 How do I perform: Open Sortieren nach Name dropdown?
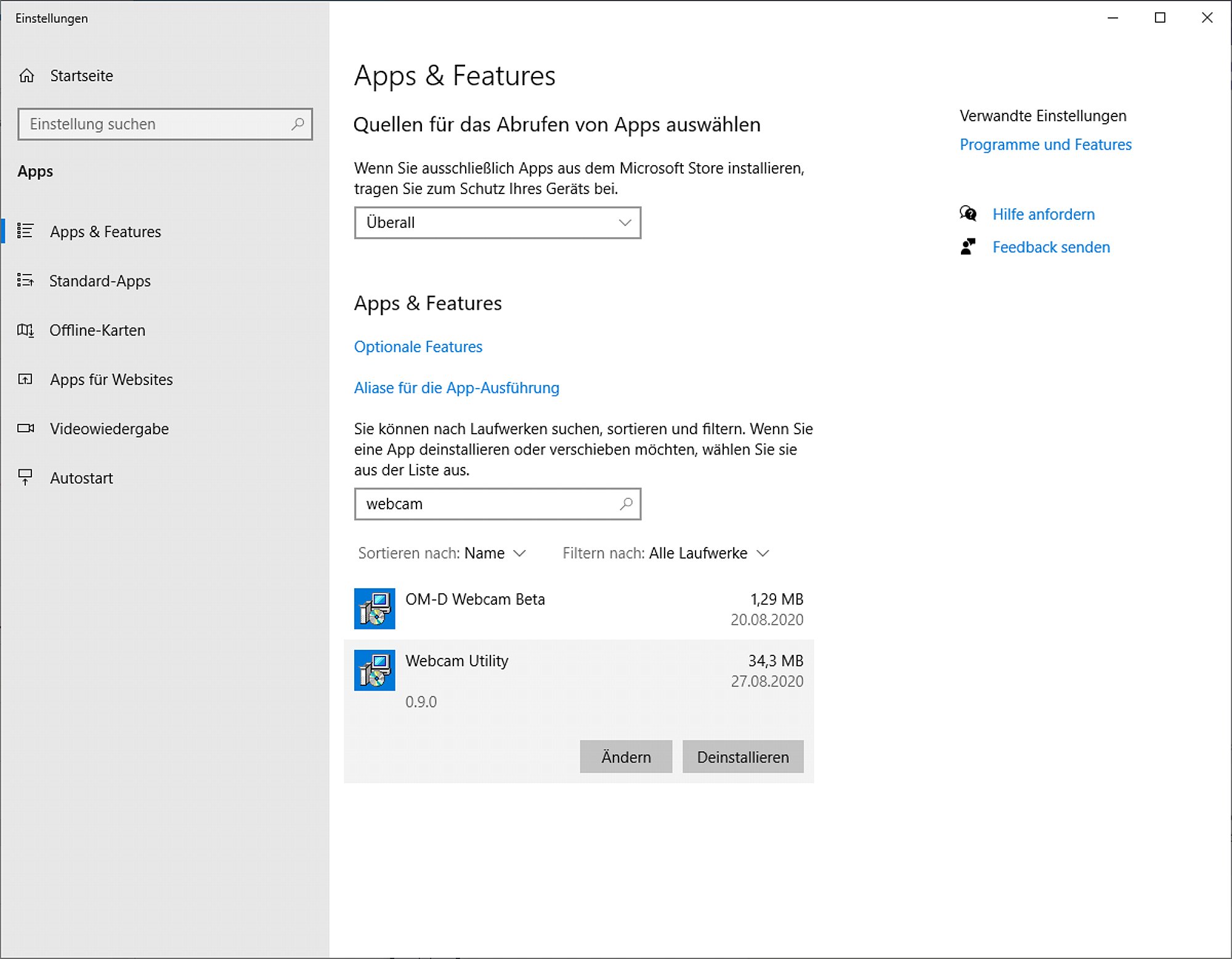pyautogui.click(x=442, y=553)
